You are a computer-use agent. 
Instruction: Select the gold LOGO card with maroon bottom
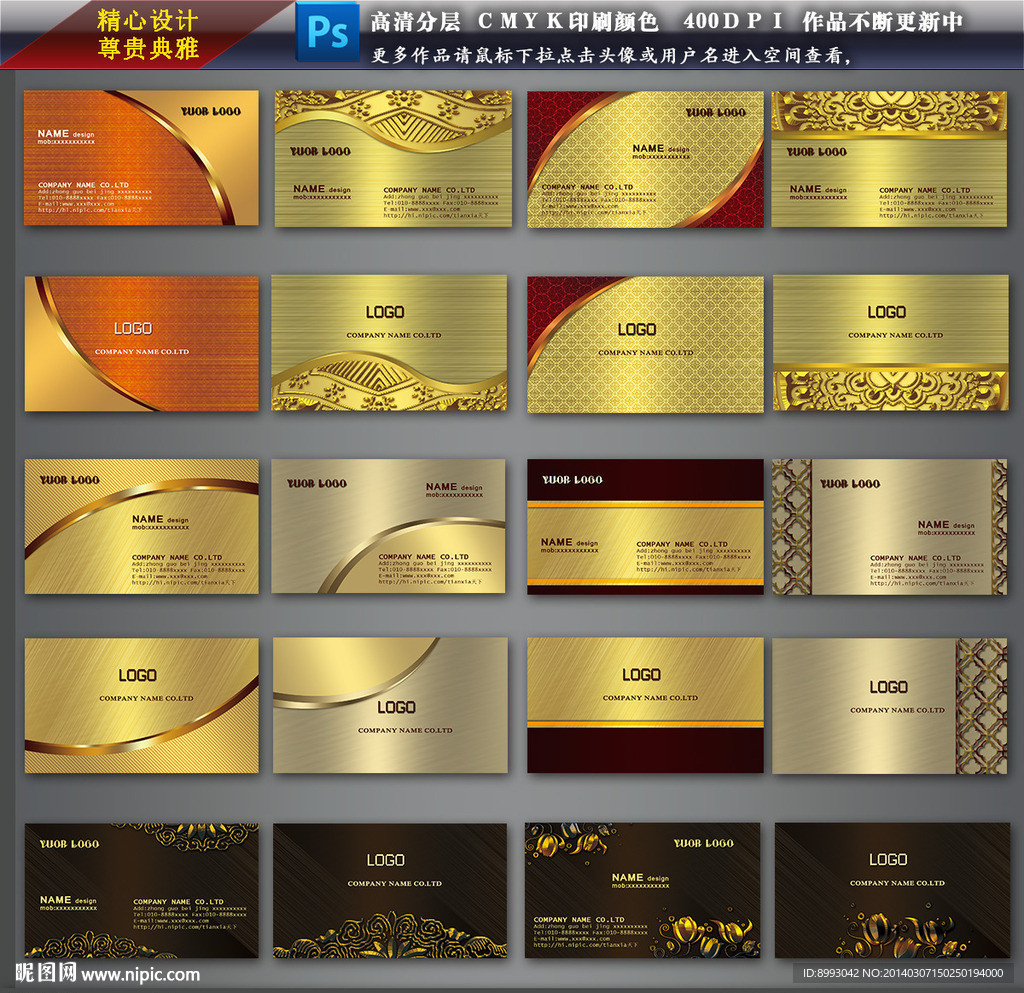tap(645, 705)
